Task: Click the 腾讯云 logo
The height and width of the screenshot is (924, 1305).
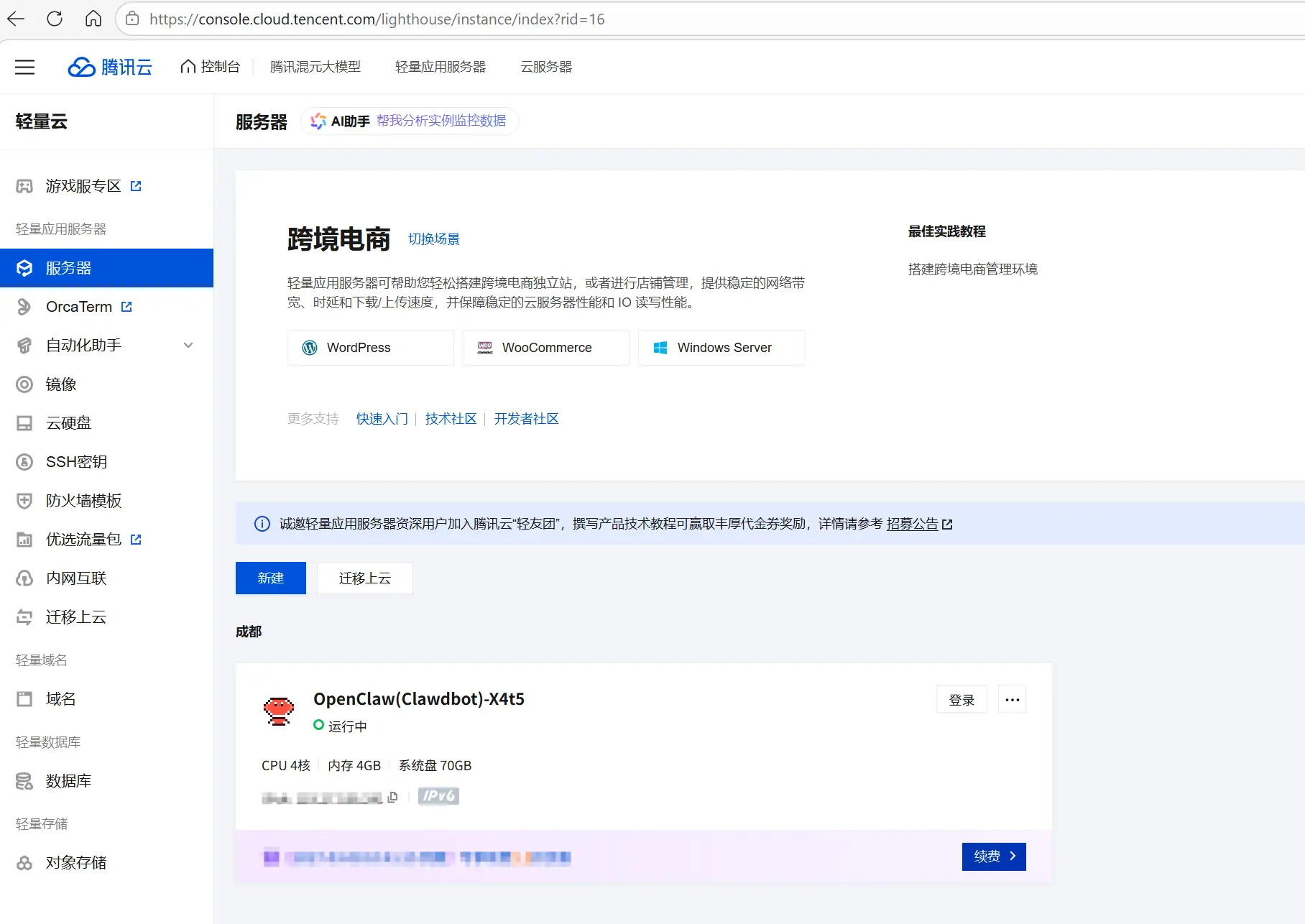Action: point(110,67)
